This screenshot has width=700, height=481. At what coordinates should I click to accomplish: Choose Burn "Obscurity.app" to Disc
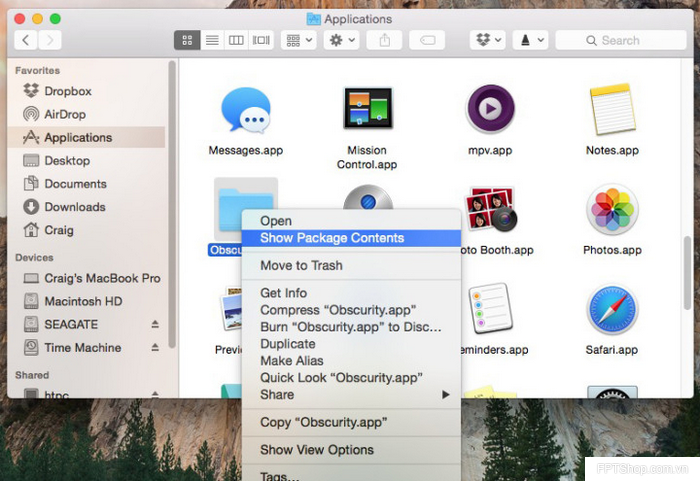[x=351, y=327]
